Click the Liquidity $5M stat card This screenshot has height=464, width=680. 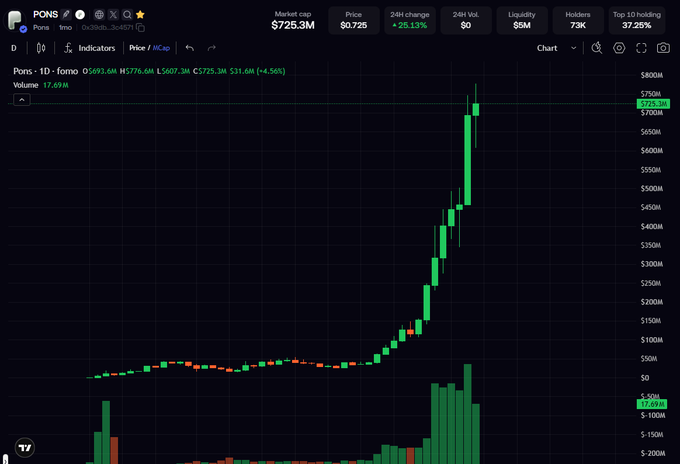522,20
